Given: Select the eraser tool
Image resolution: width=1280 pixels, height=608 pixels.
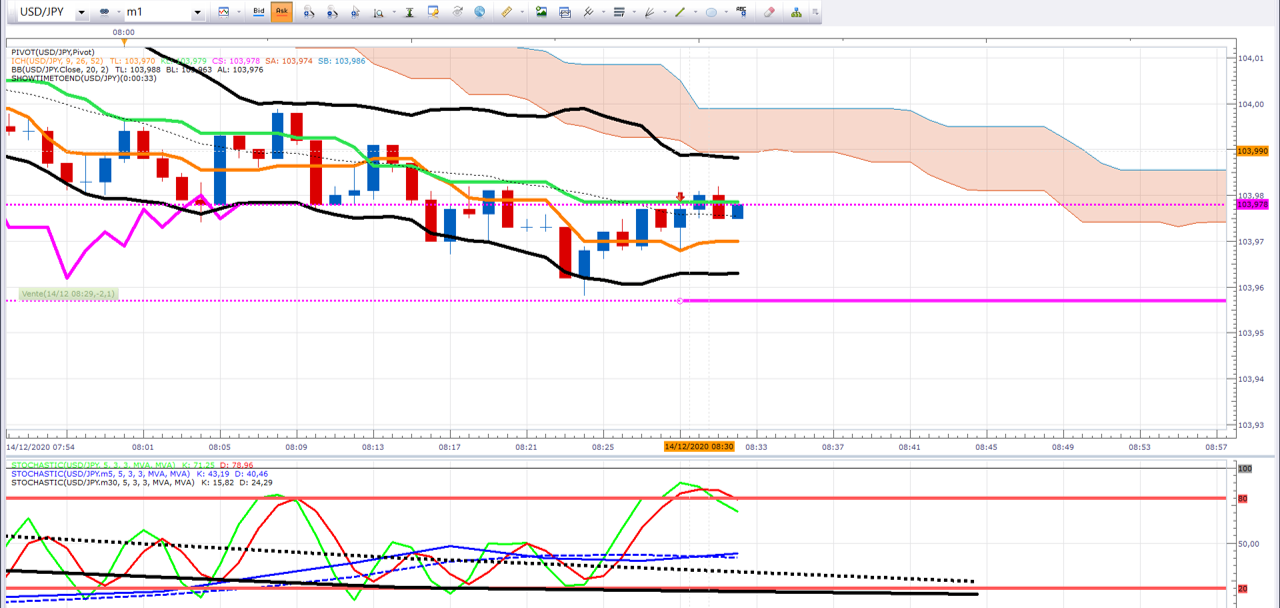Looking at the screenshot, I should coord(768,12).
